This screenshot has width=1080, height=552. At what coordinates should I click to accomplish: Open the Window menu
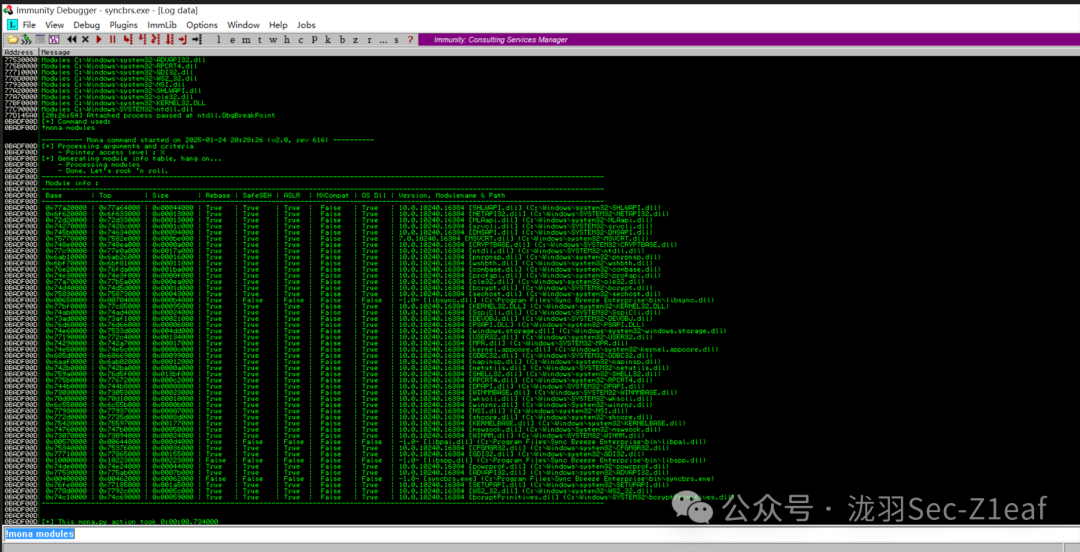pyautogui.click(x=243, y=25)
